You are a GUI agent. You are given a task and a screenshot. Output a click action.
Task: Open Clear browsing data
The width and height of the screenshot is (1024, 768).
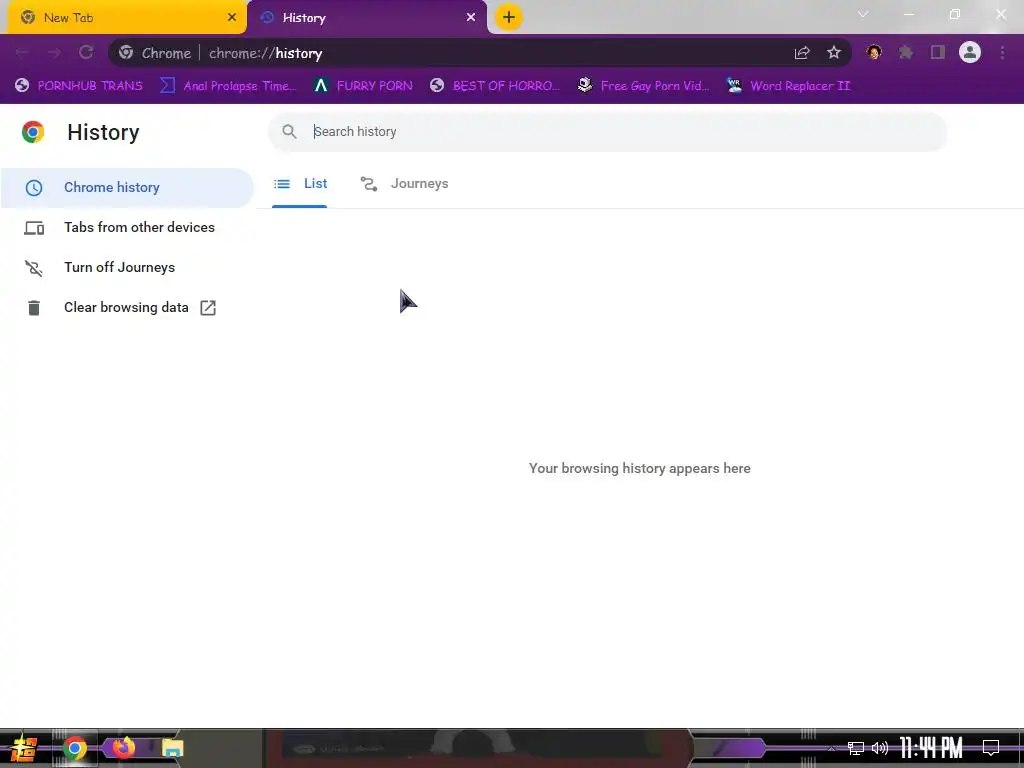(x=127, y=308)
